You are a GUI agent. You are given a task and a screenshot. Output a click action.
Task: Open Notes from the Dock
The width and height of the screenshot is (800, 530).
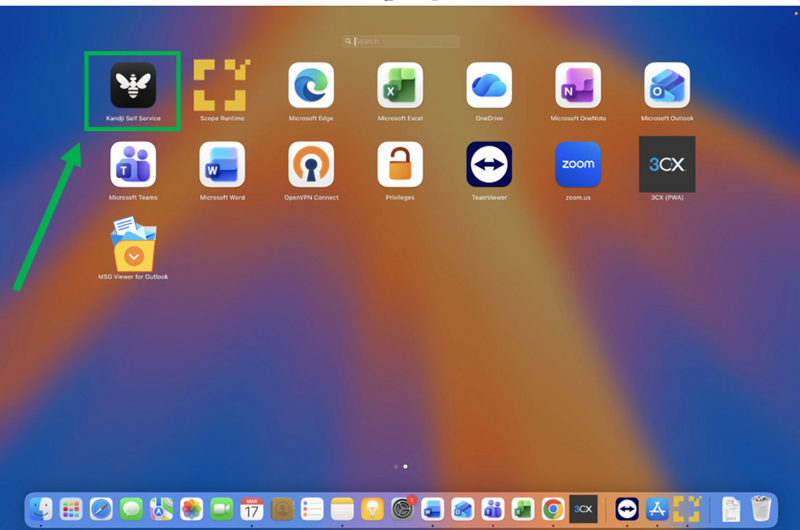tap(342, 509)
